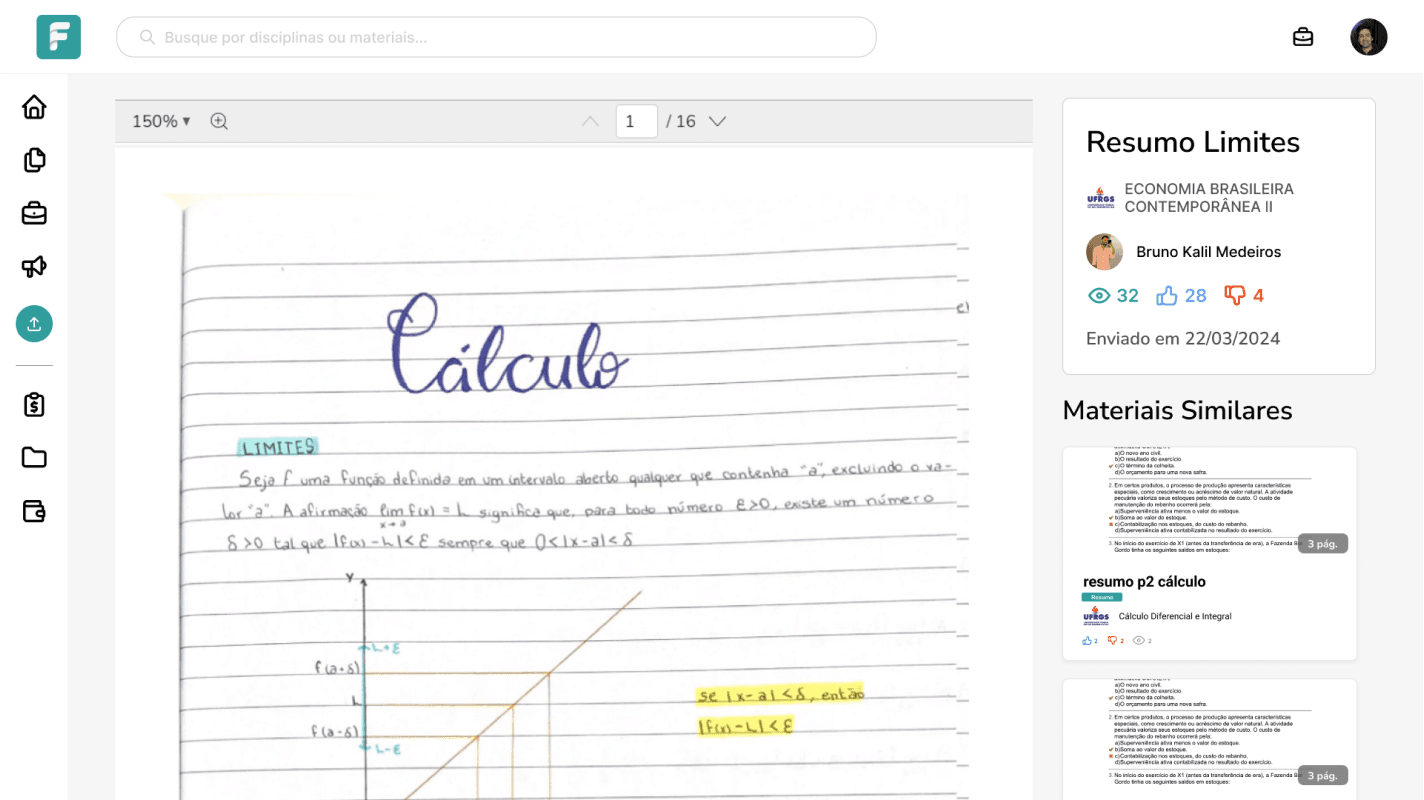Like the material with thumbs up 28
1424x800 pixels.
[1181, 295]
